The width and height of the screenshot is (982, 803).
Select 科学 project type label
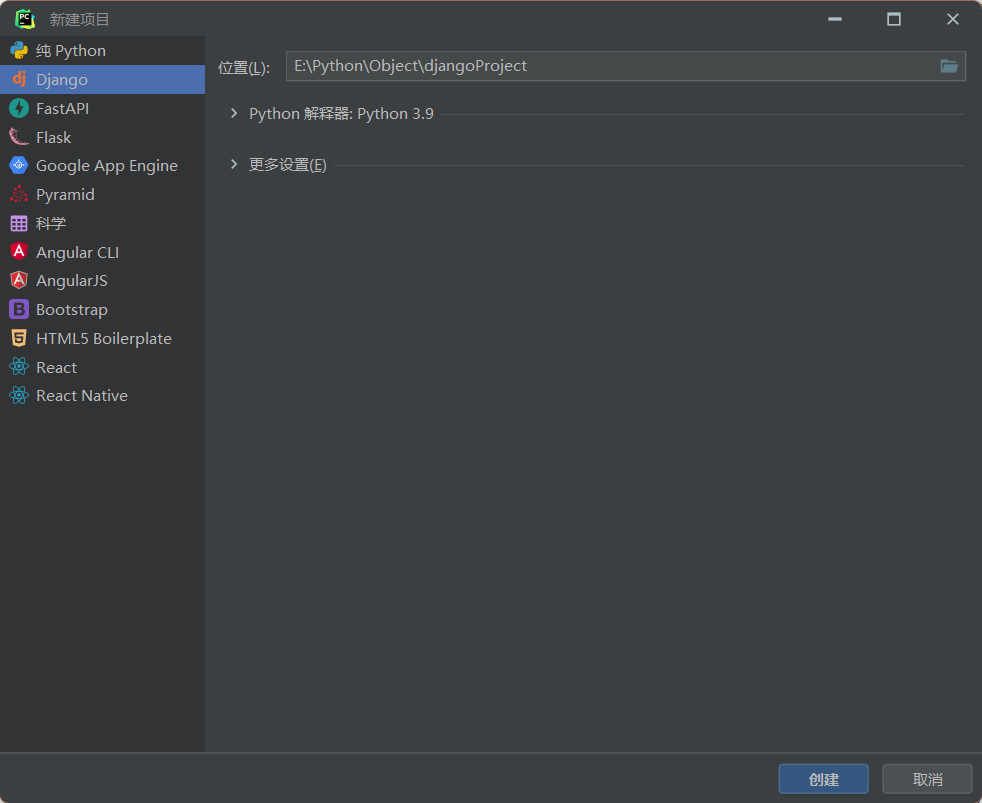click(x=51, y=224)
